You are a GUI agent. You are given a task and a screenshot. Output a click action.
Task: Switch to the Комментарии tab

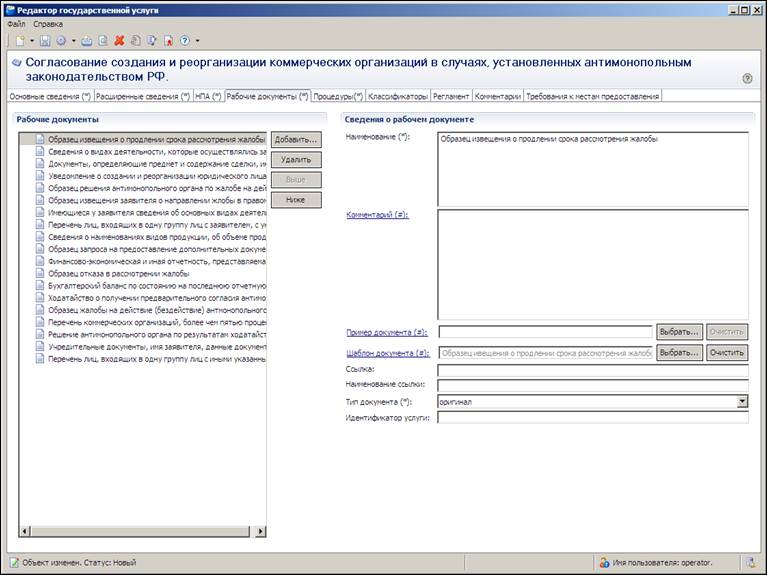(x=498, y=96)
